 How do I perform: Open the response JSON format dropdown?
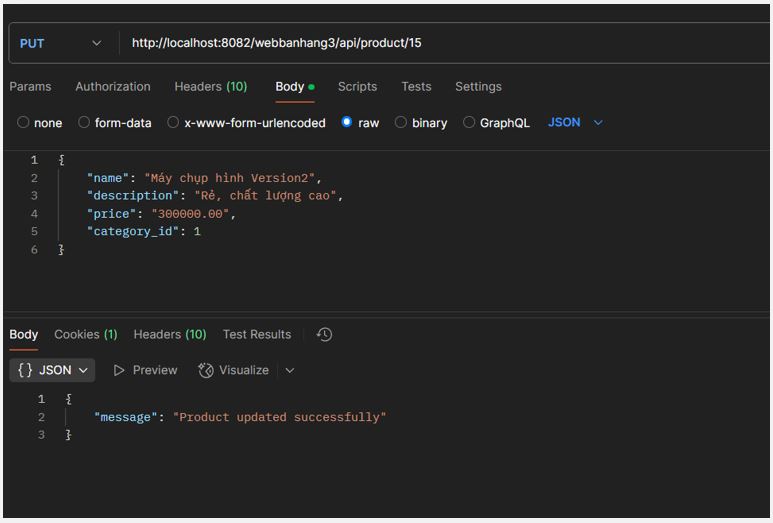tap(53, 370)
